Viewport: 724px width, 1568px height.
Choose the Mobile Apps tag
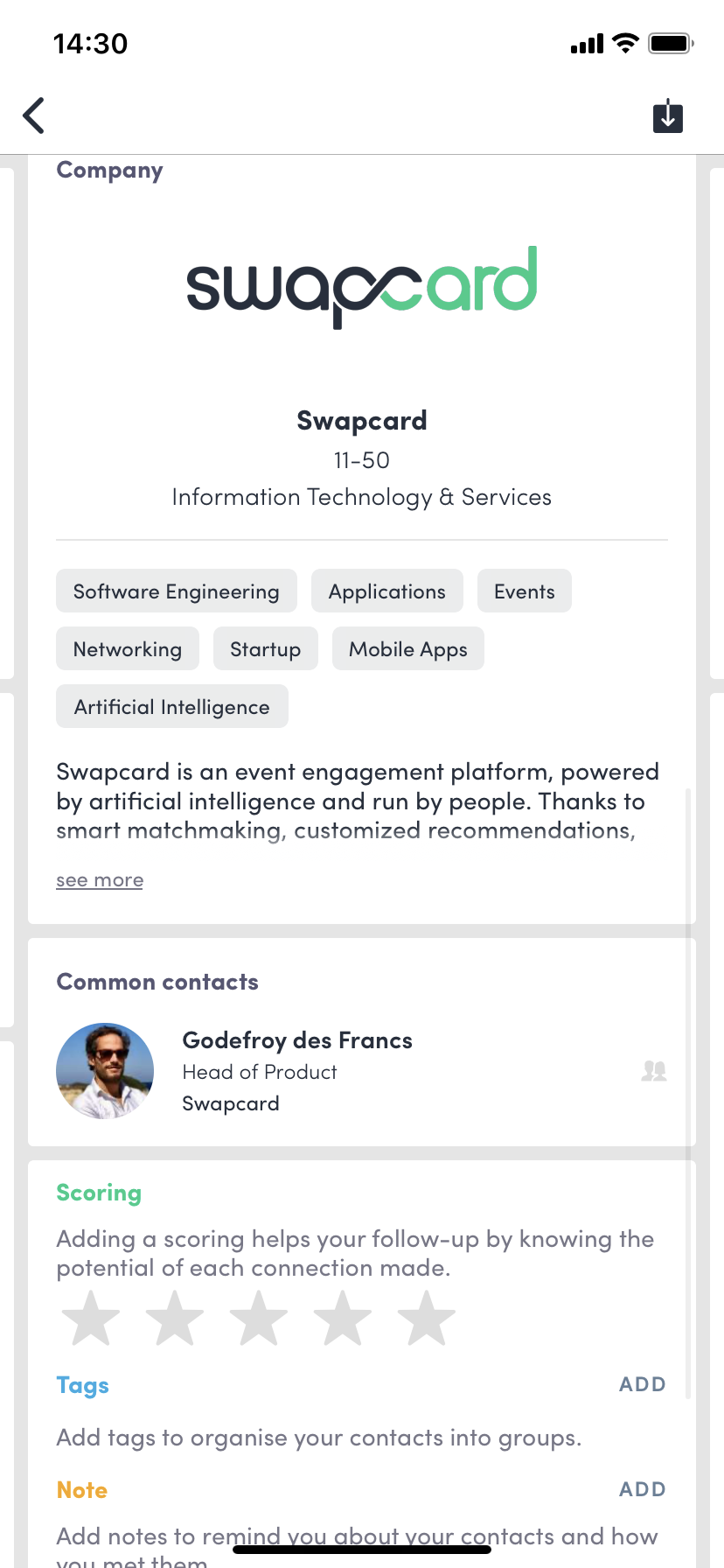(408, 649)
